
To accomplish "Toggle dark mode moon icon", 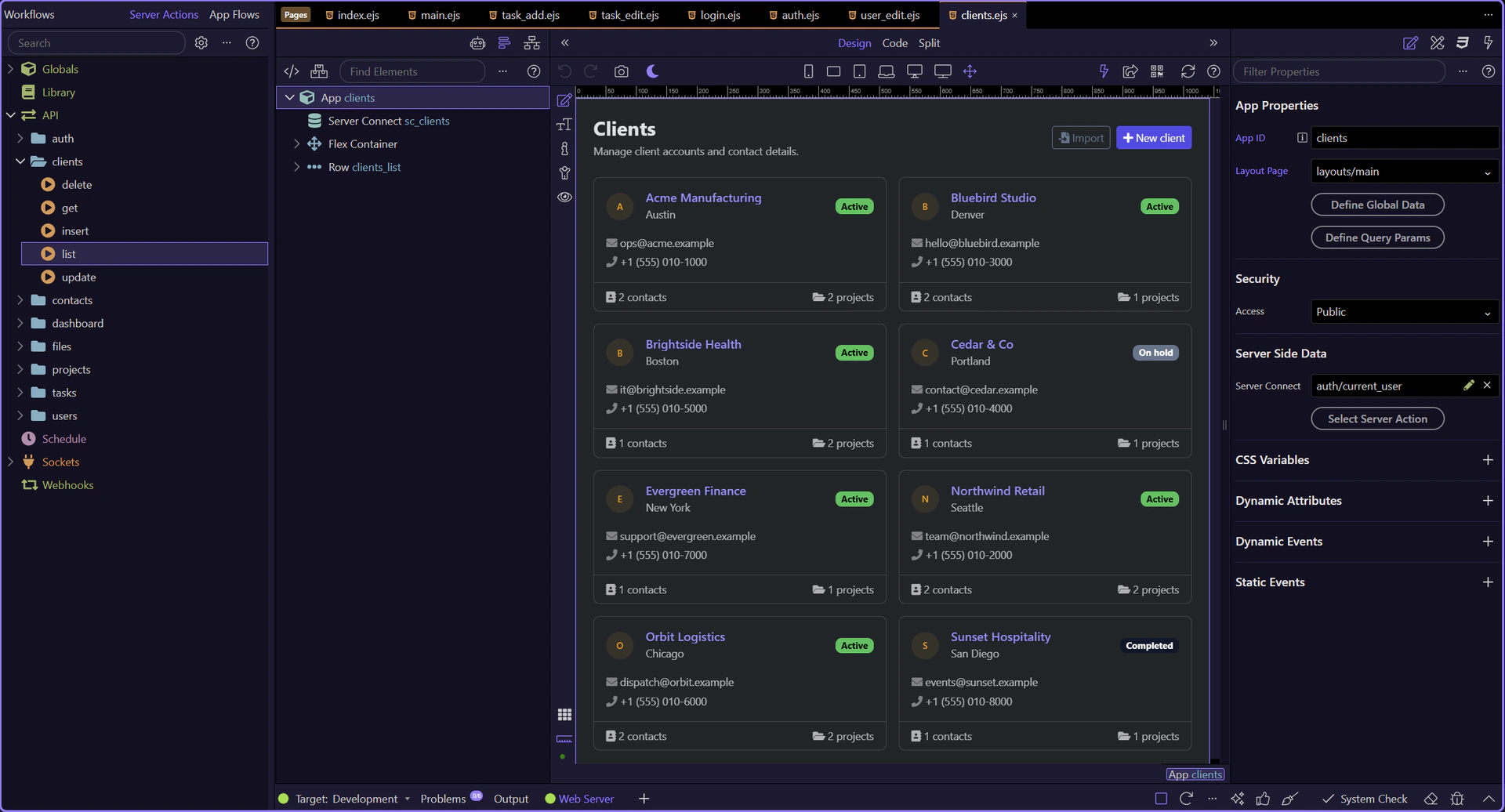I will click(x=652, y=71).
